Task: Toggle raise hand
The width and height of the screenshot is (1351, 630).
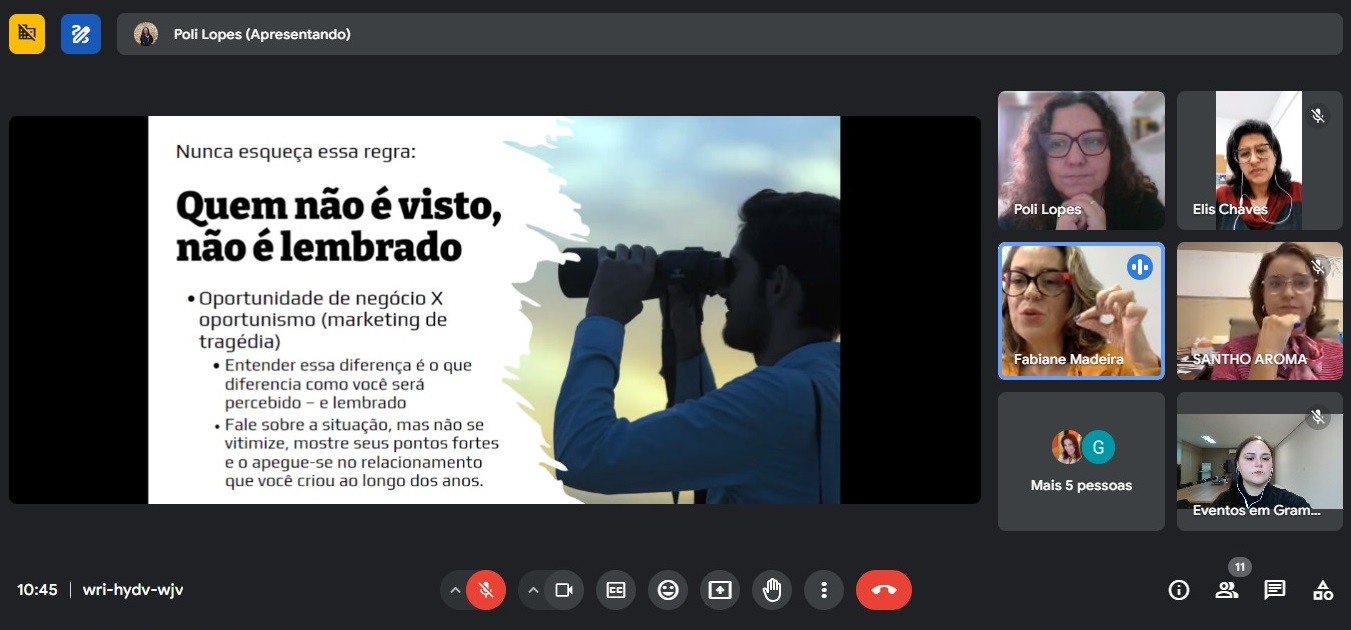Action: [771, 589]
